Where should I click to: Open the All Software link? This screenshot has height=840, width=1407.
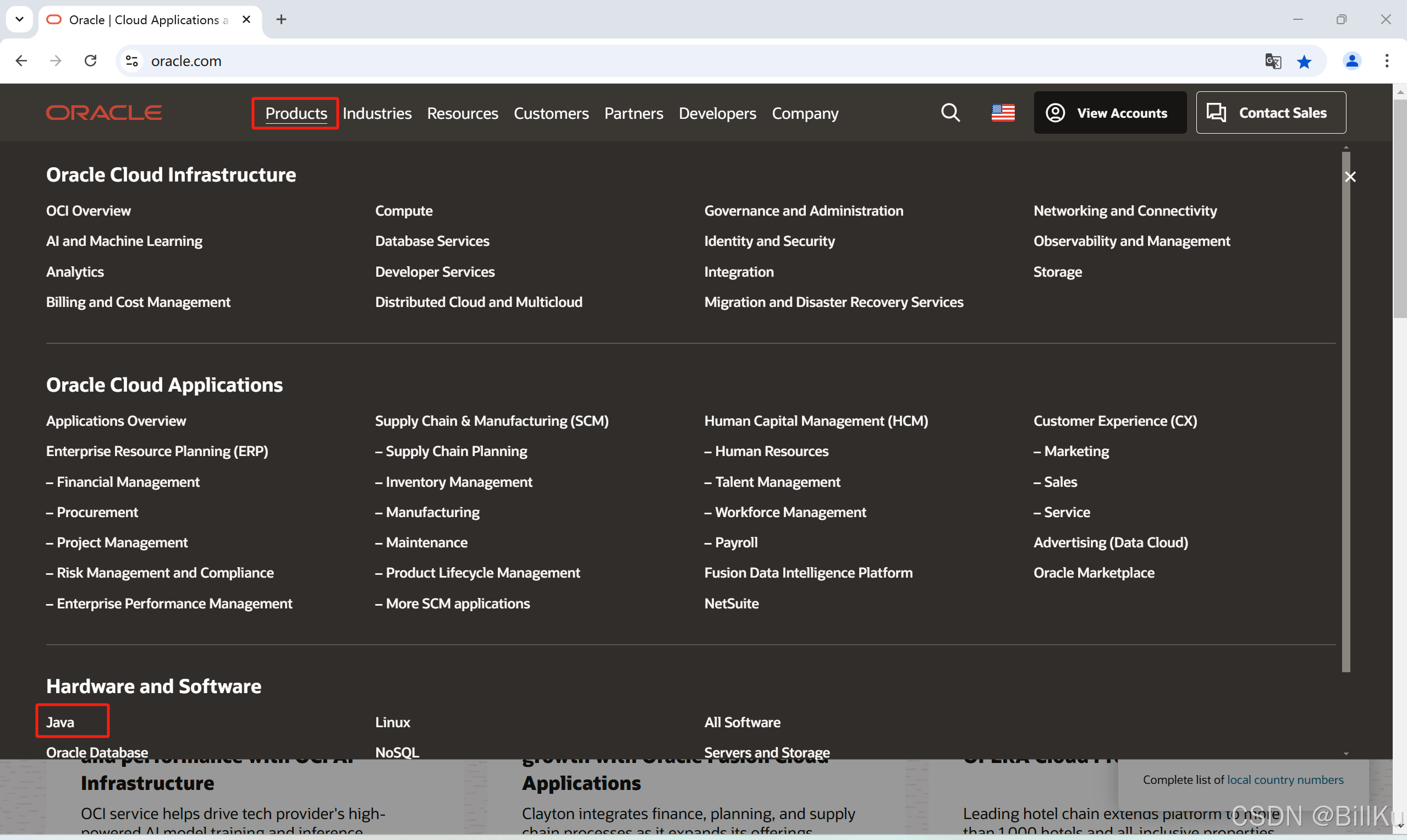[x=742, y=722]
